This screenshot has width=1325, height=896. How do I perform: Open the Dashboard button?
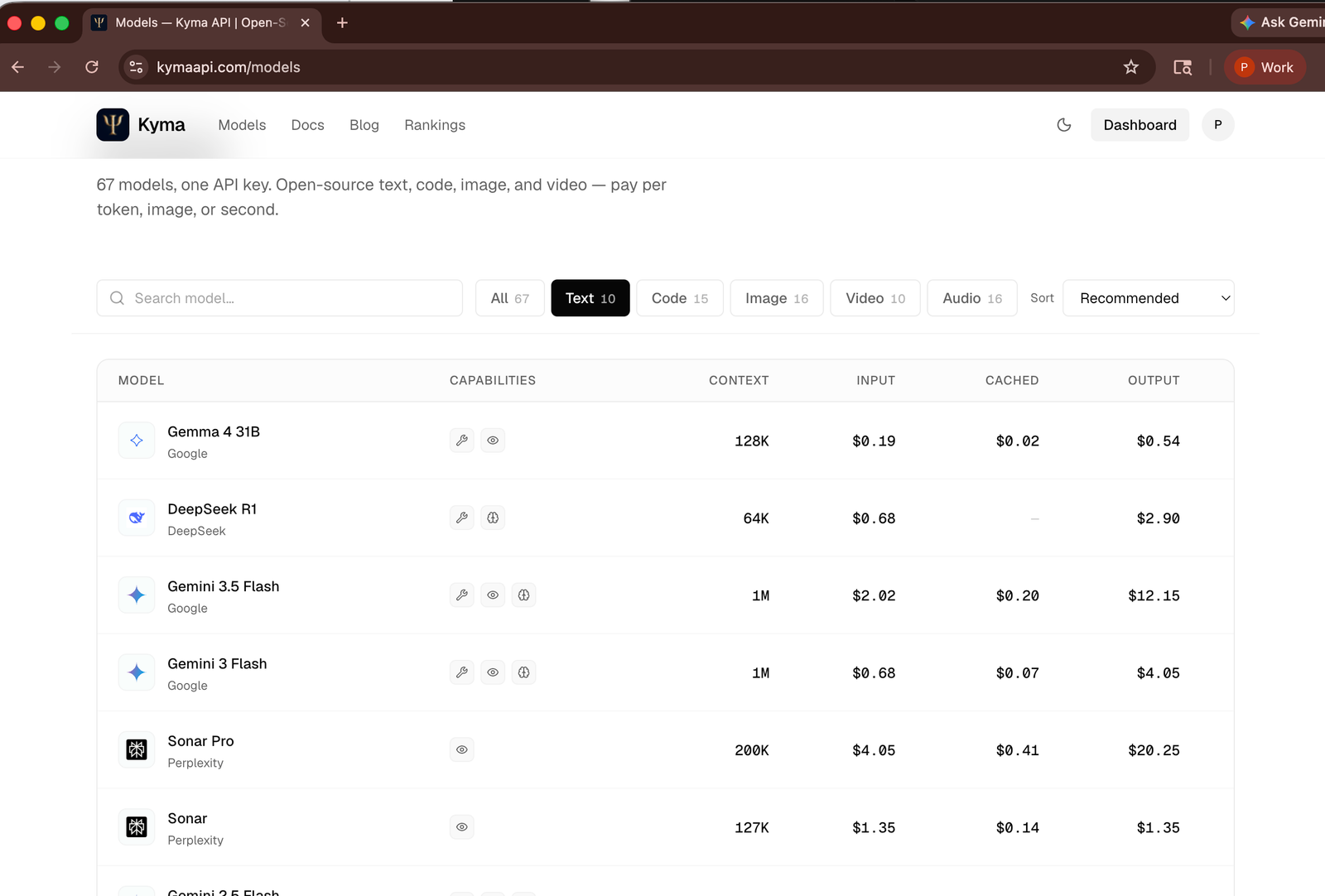point(1139,125)
